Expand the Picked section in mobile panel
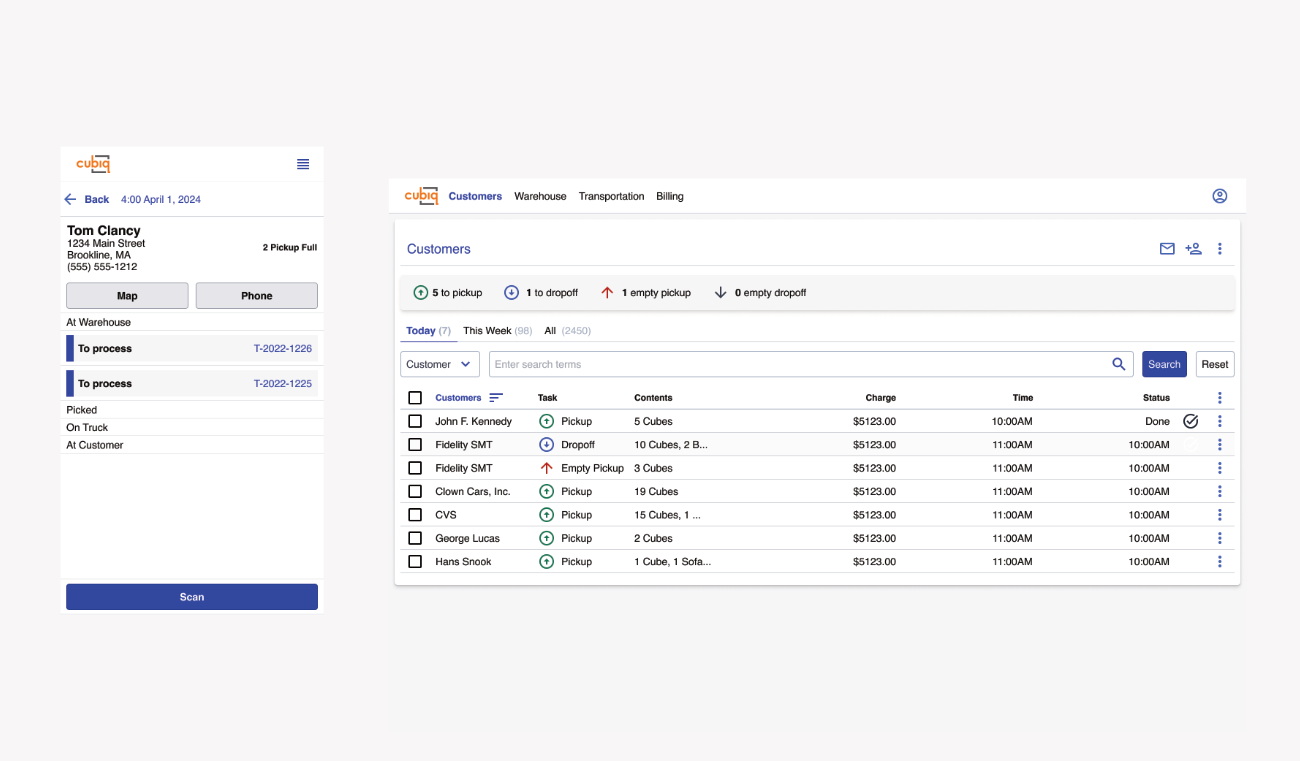 (x=82, y=410)
